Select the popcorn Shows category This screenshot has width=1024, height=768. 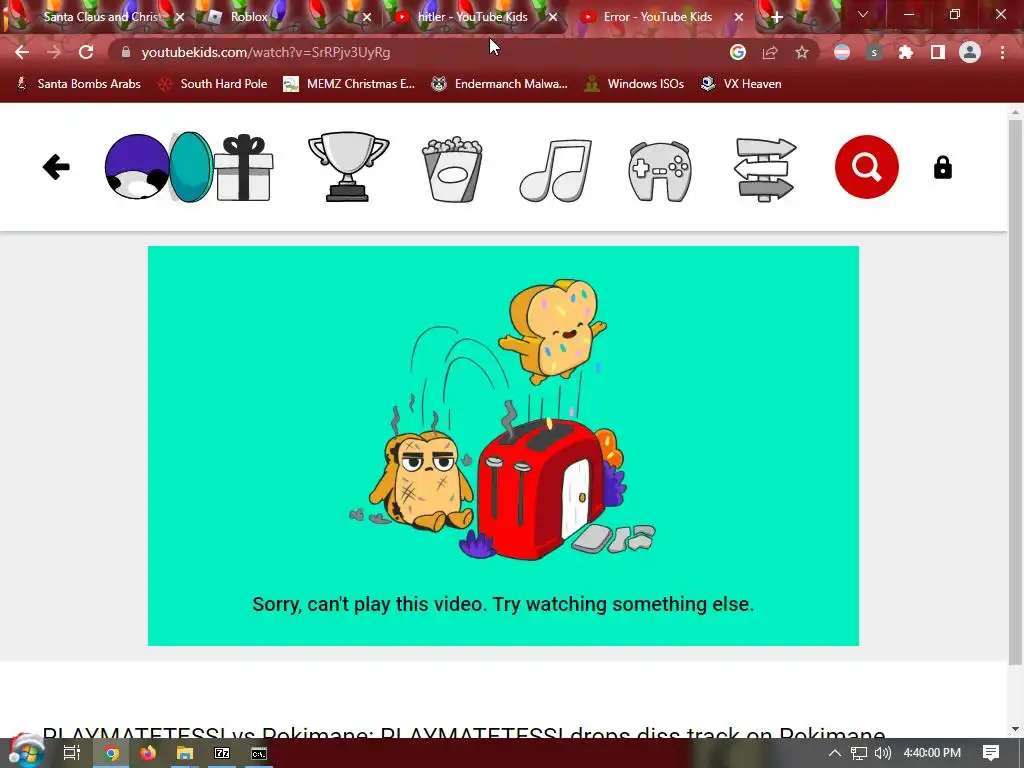[x=453, y=168]
